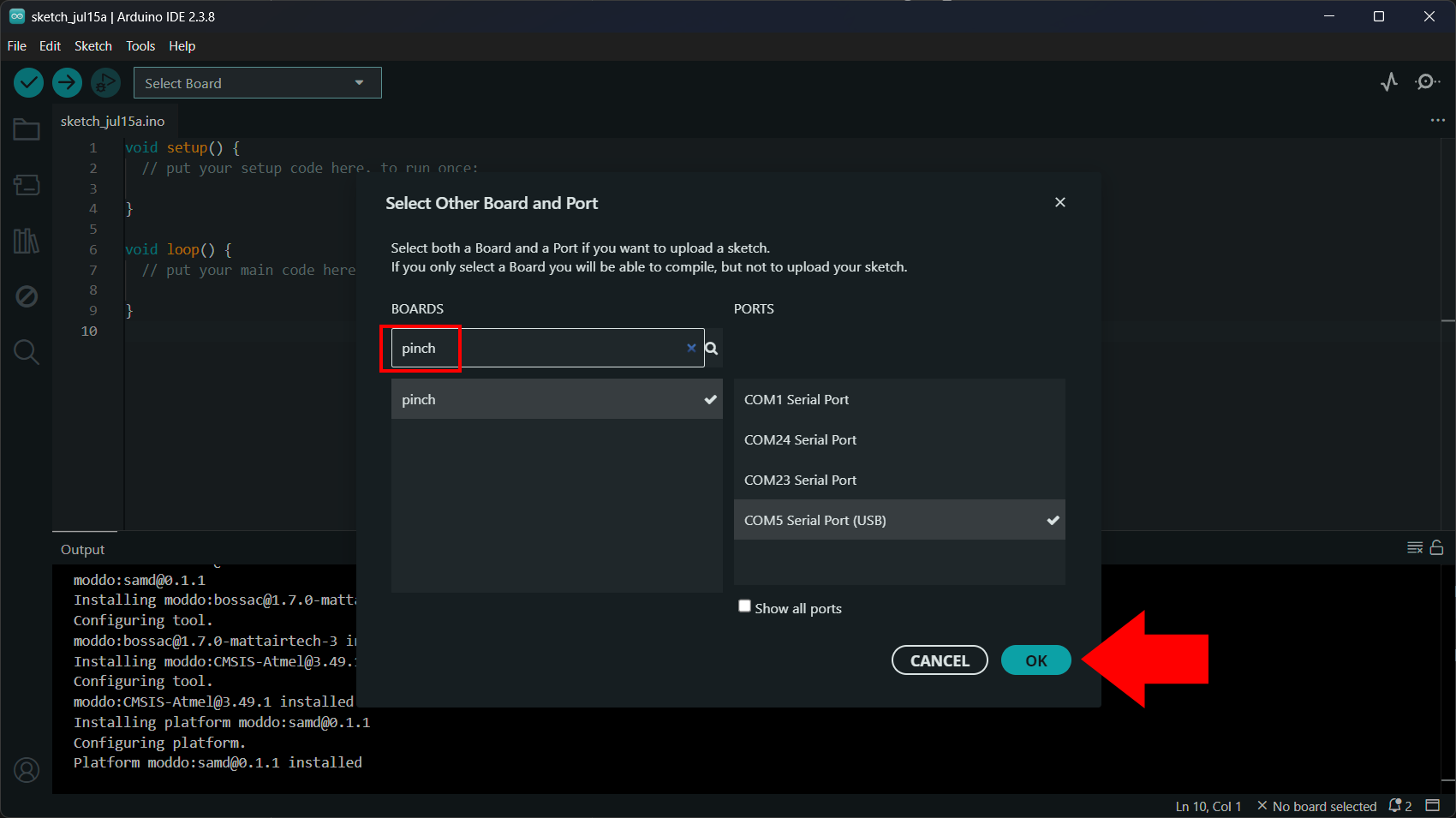This screenshot has height=818, width=1456.
Task: Click the No board selected status item
Action: click(1317, 806)
